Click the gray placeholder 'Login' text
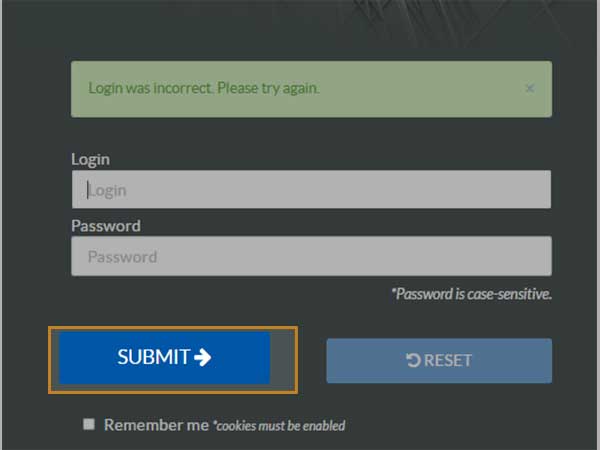This screenshot has height=450, width=600. 107,191
